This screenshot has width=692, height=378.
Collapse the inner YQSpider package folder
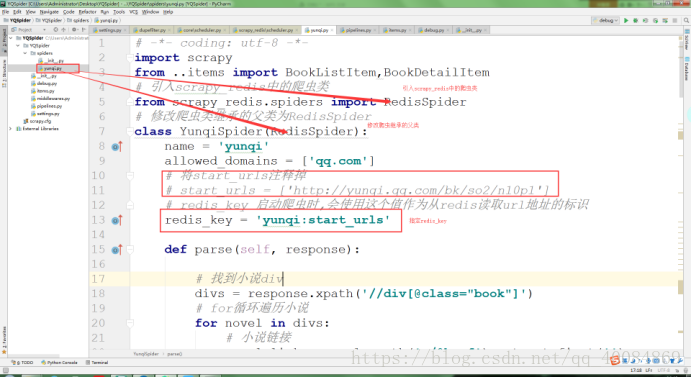pyautogui.click(x=18, y=45)
